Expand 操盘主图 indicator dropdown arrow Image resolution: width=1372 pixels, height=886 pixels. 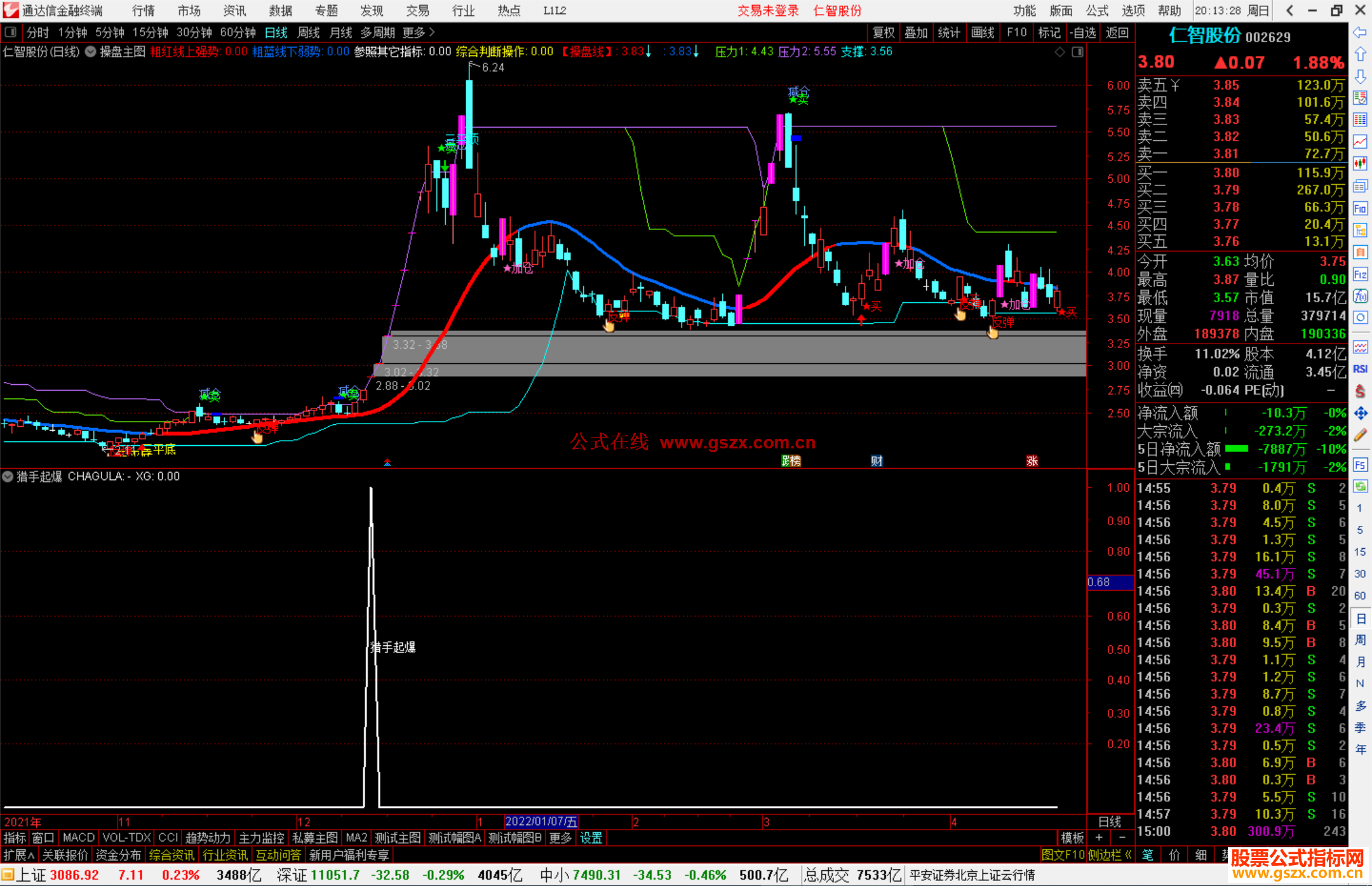tap(91, 52)
